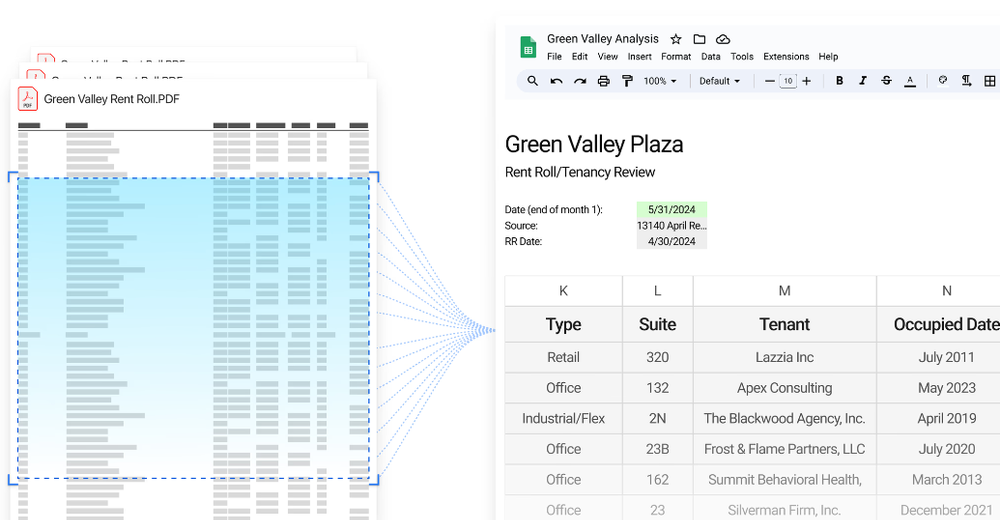Select column L header
Screen dimensions: 1000x520
(x=658, y=291)
